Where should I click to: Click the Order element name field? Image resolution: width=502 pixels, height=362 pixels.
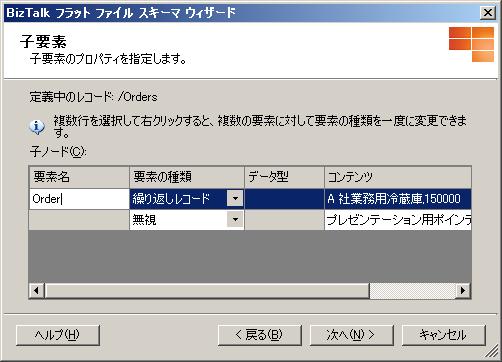(x=79, y=199)
